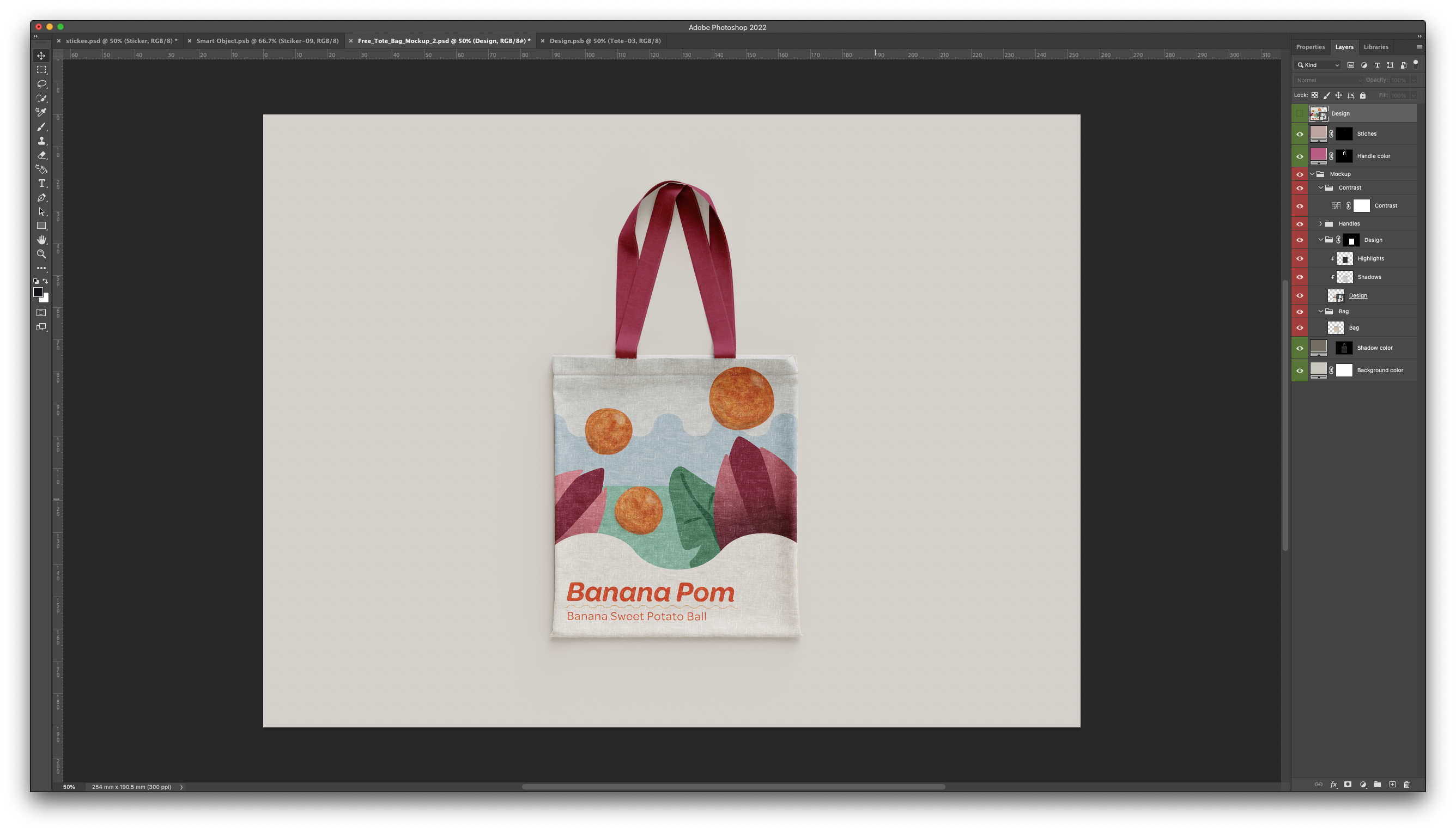This screenshot has height=832, width=1456.
Task: Hide the Handle color layer
Action: click(x=1300, y=156)
